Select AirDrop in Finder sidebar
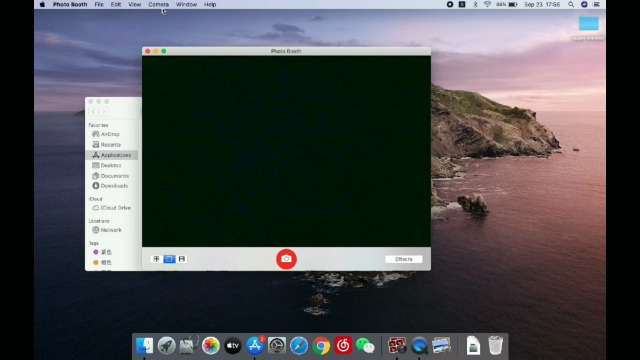This screenshot has height=360, width=640. [111, 134]
